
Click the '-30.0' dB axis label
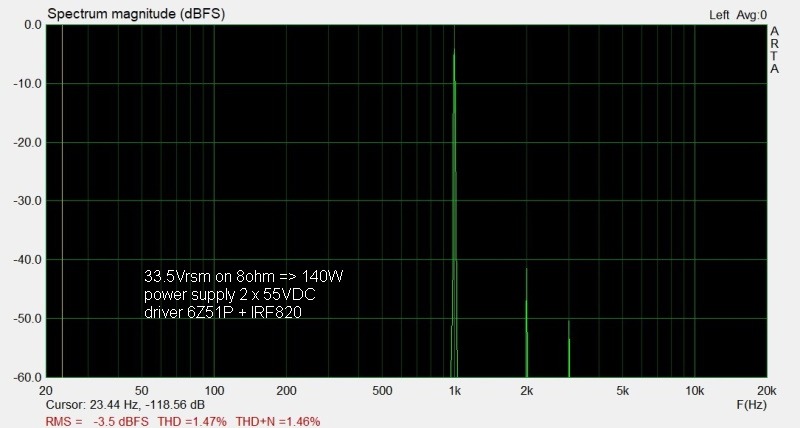[x=28, y=201]
